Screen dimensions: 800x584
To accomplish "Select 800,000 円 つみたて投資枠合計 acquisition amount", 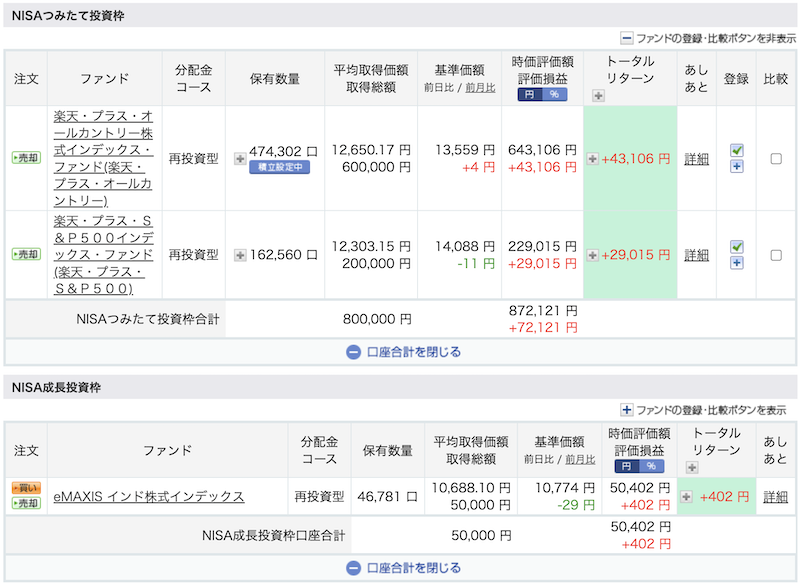I will [377, 319].
